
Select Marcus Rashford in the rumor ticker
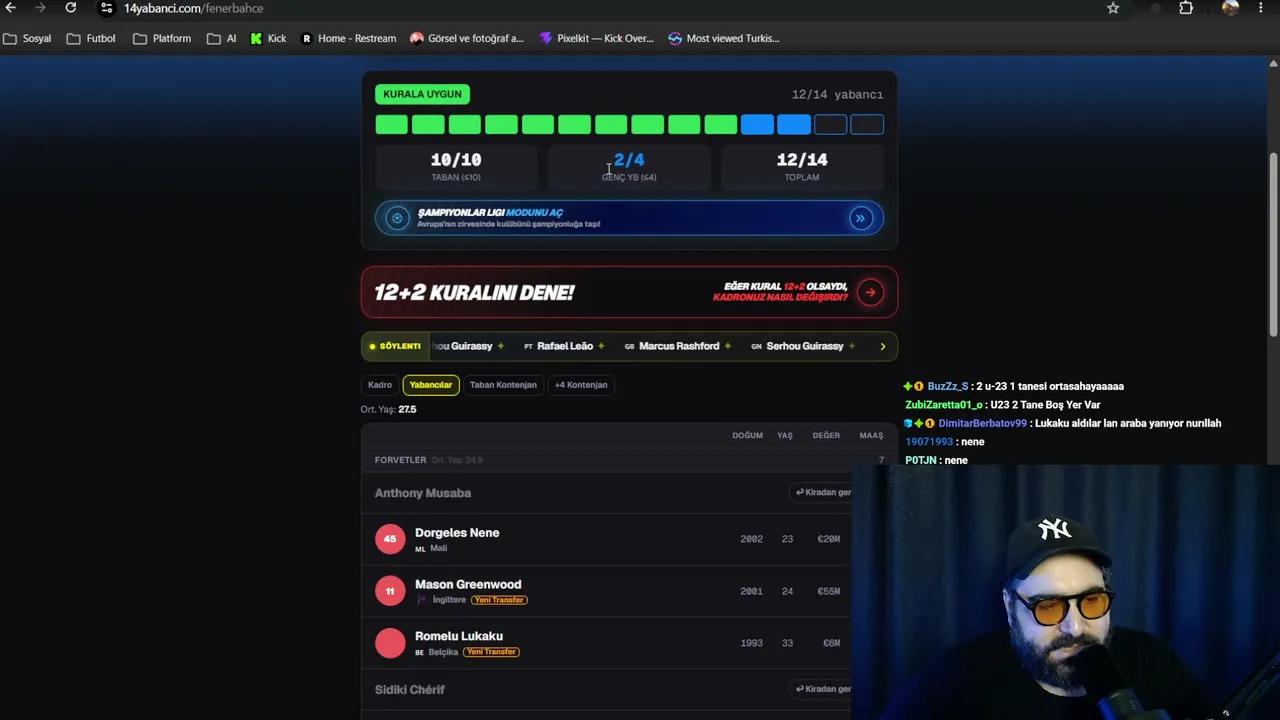679,346
